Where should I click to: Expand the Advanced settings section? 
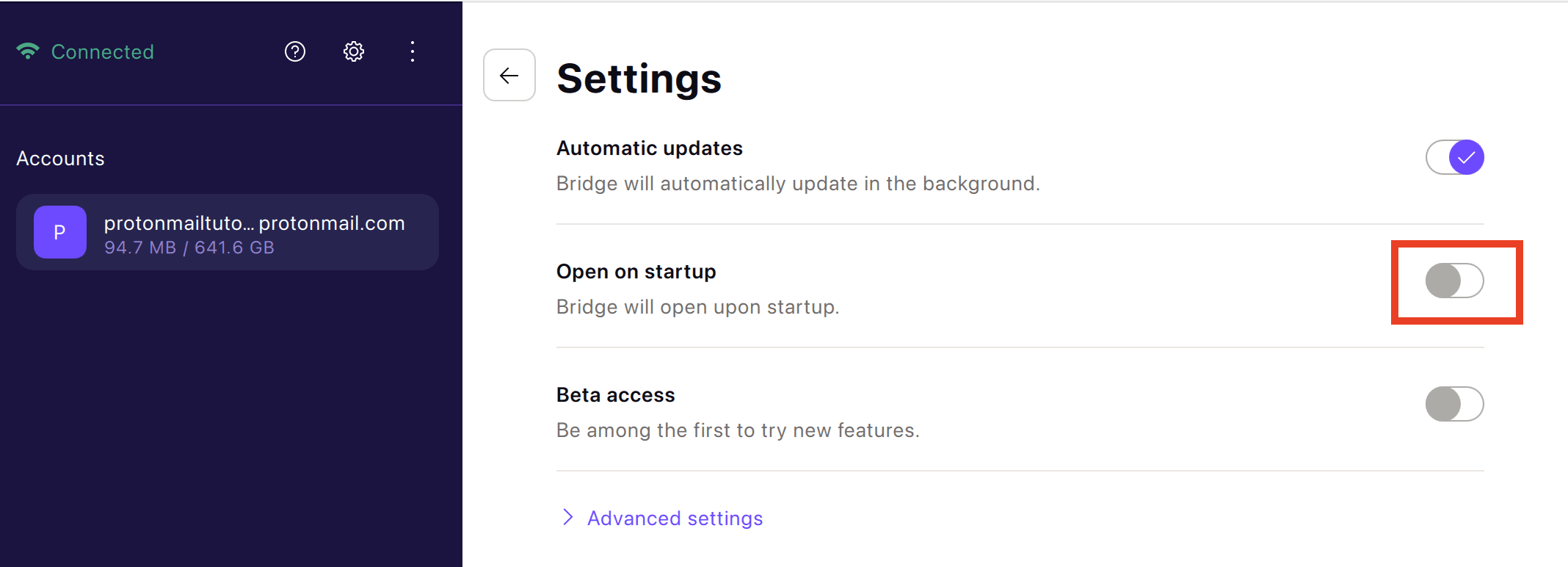[675, 519]
